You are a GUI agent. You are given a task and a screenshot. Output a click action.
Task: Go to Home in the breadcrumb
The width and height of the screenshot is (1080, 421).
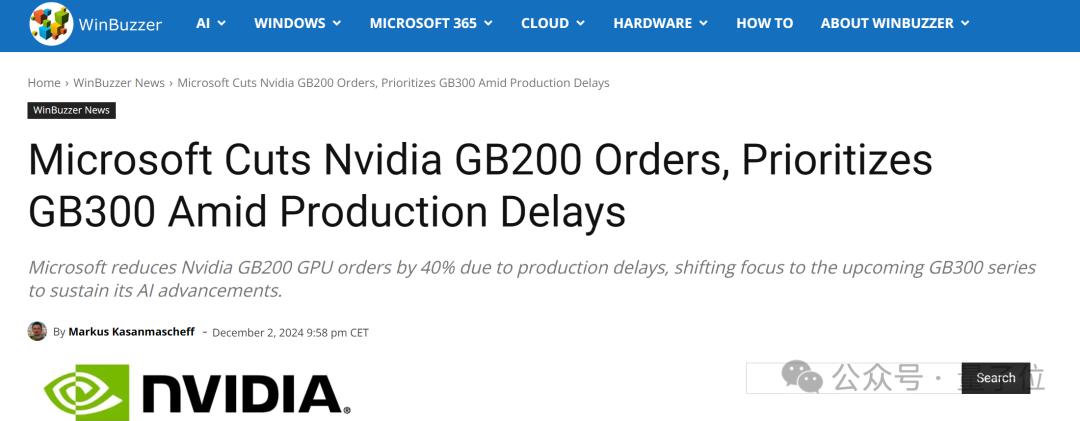(x=44, y=83)
